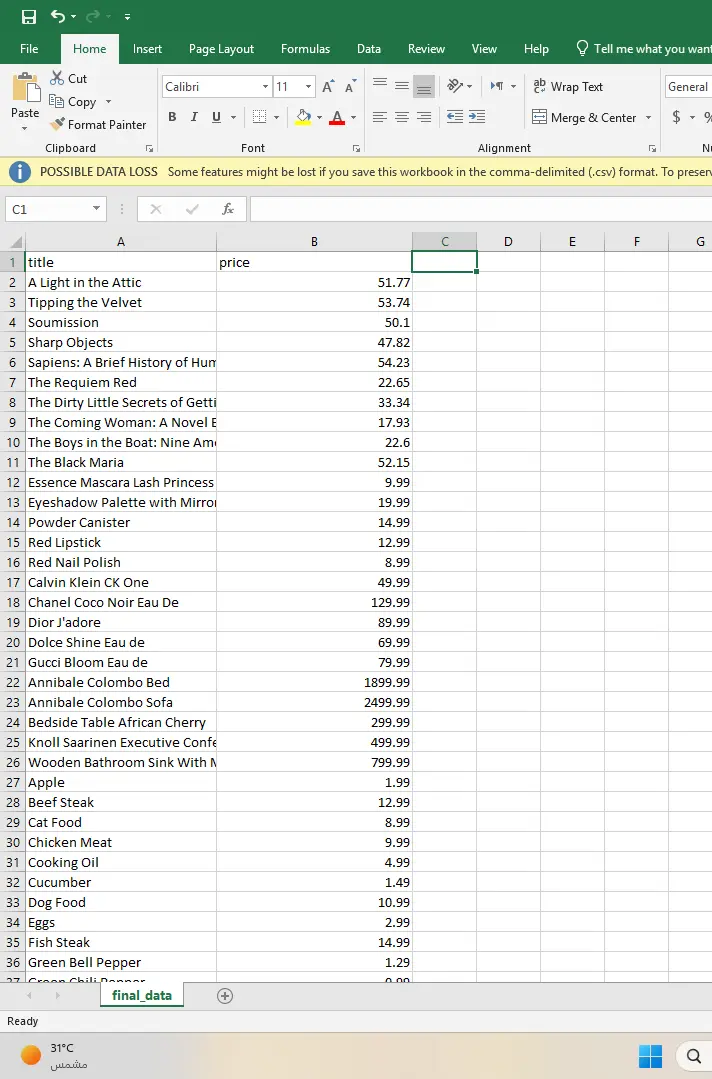
Task: Click the Insert Function fx icon
Action: [228, 209]
